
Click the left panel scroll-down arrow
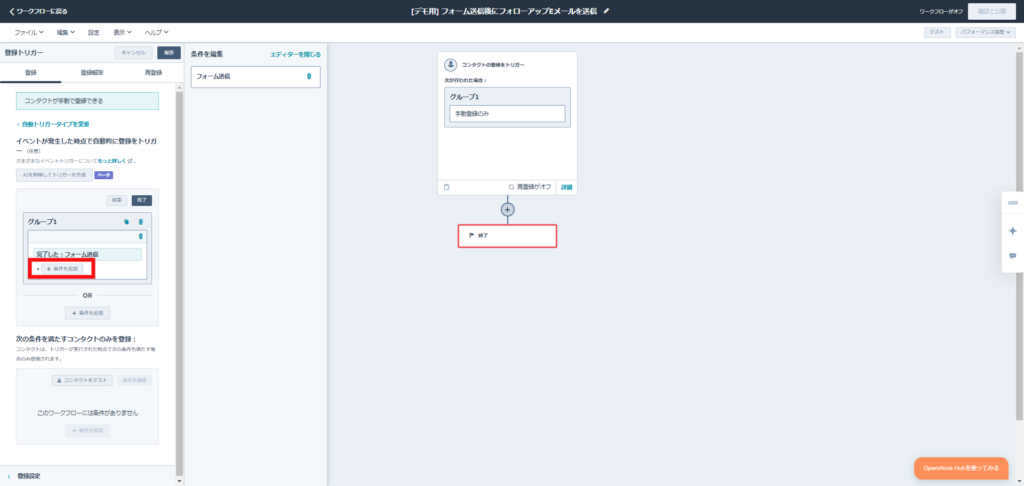(180, 481)
